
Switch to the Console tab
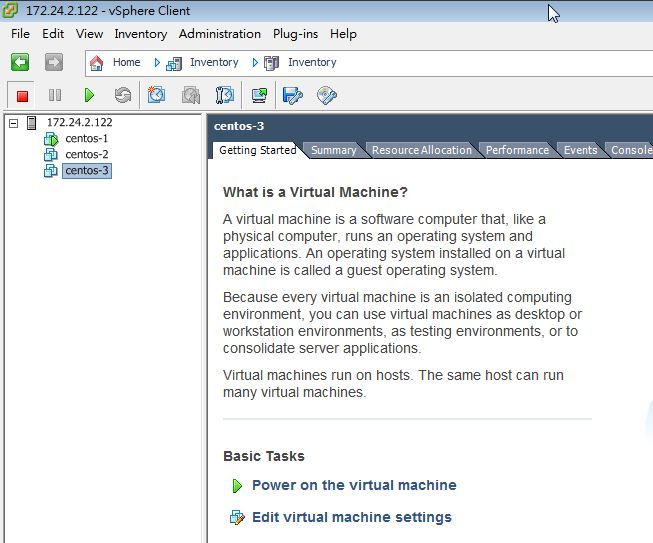pos(631,150)
